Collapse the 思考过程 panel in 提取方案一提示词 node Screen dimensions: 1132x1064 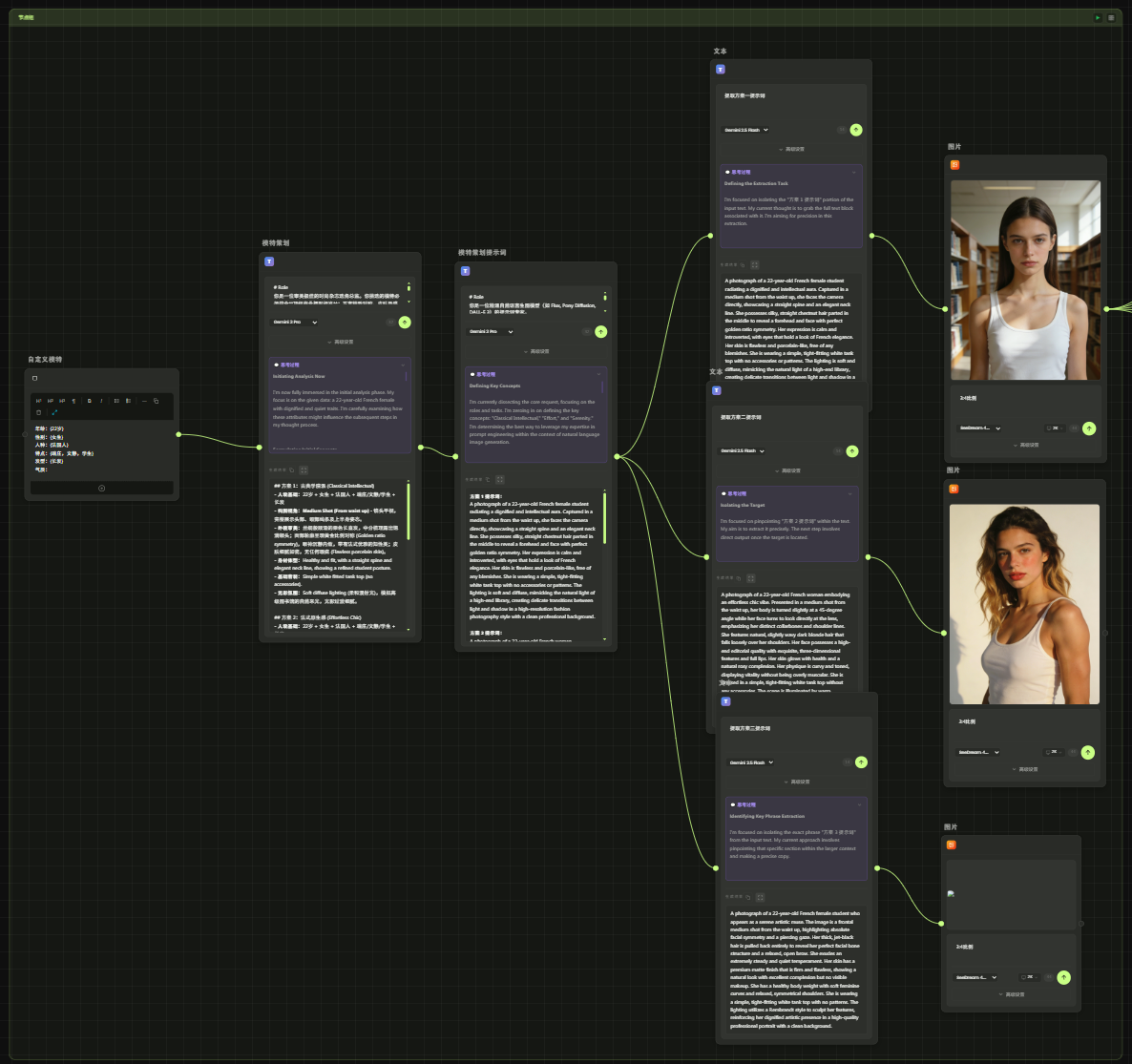(x=853, y=173)
